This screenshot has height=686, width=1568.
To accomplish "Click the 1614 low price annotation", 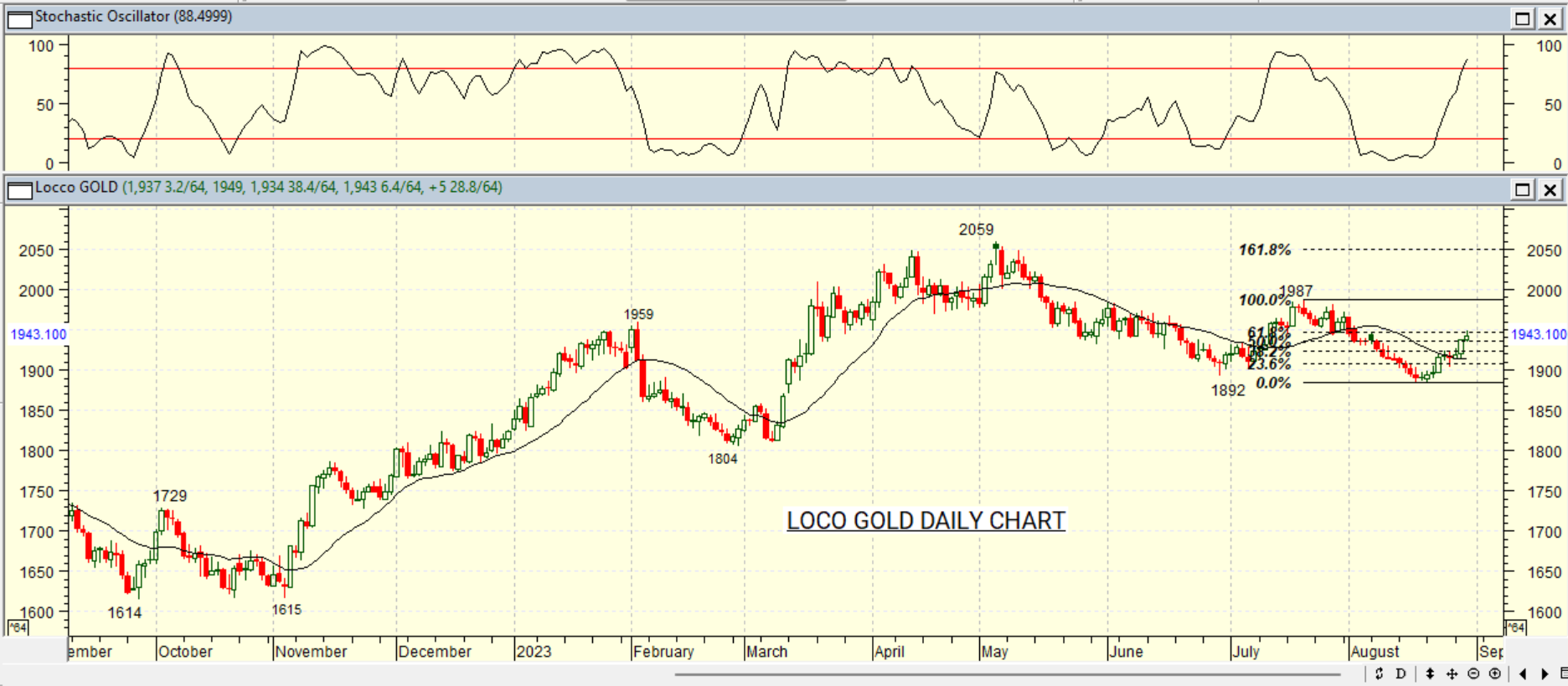I will tap(125, 613).
